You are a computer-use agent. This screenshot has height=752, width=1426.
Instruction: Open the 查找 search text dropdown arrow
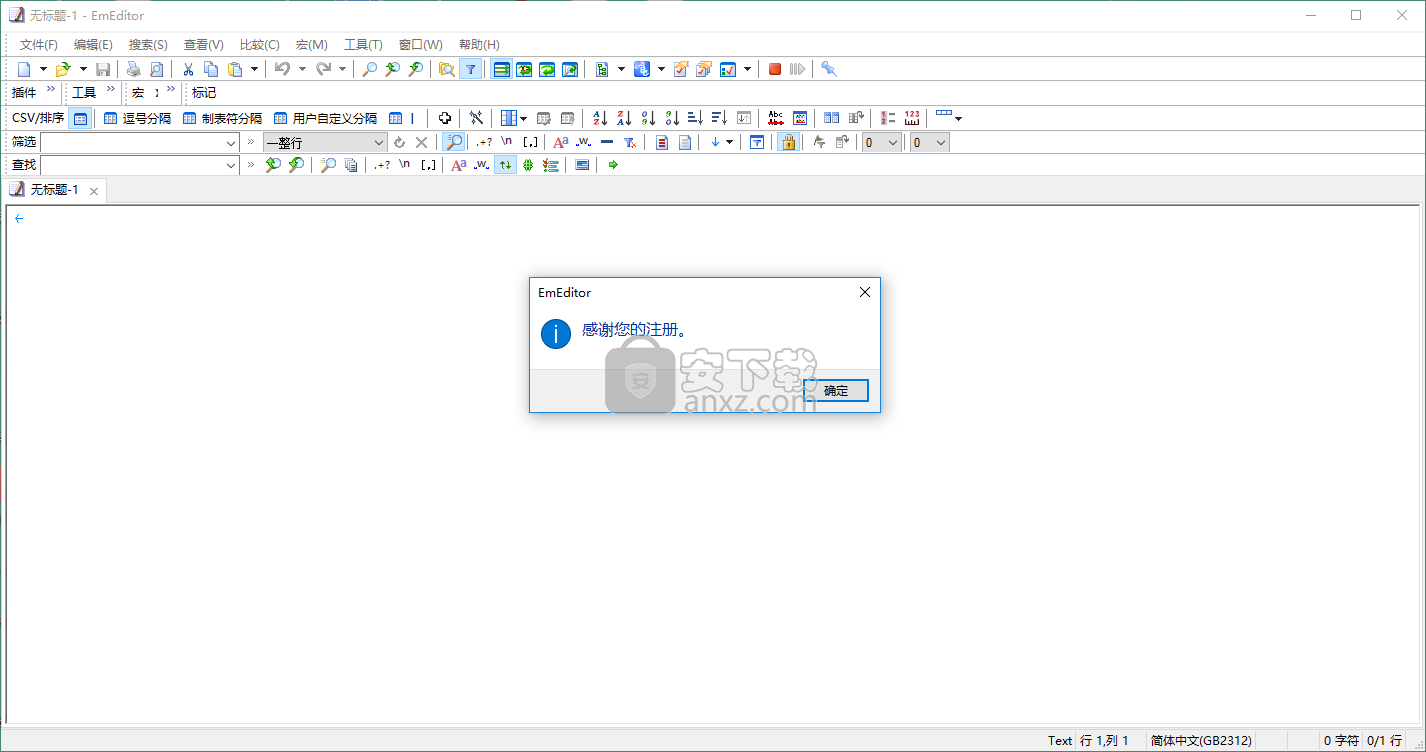coord(230,165)
